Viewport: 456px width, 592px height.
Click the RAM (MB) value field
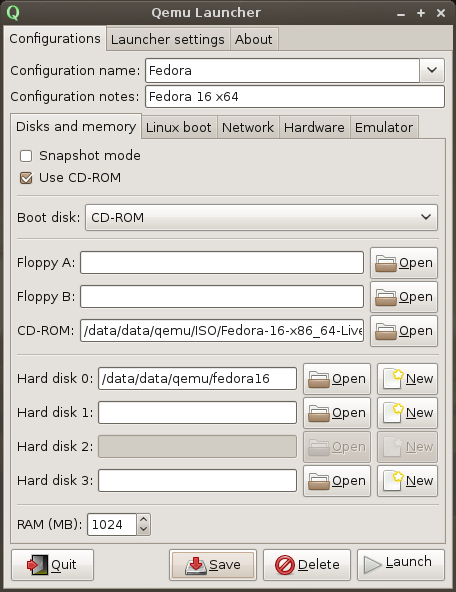click(x=112, y=524)
